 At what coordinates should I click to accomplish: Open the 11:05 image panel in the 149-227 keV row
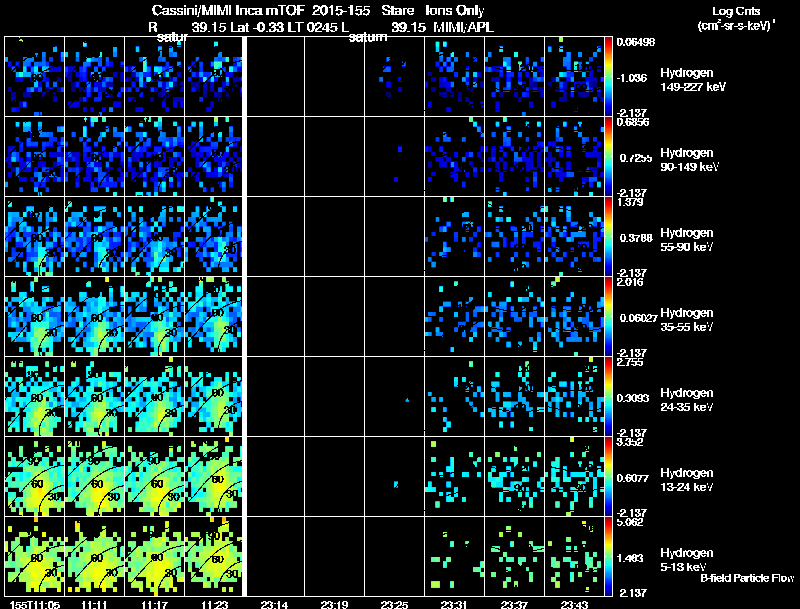coord(34,76)
